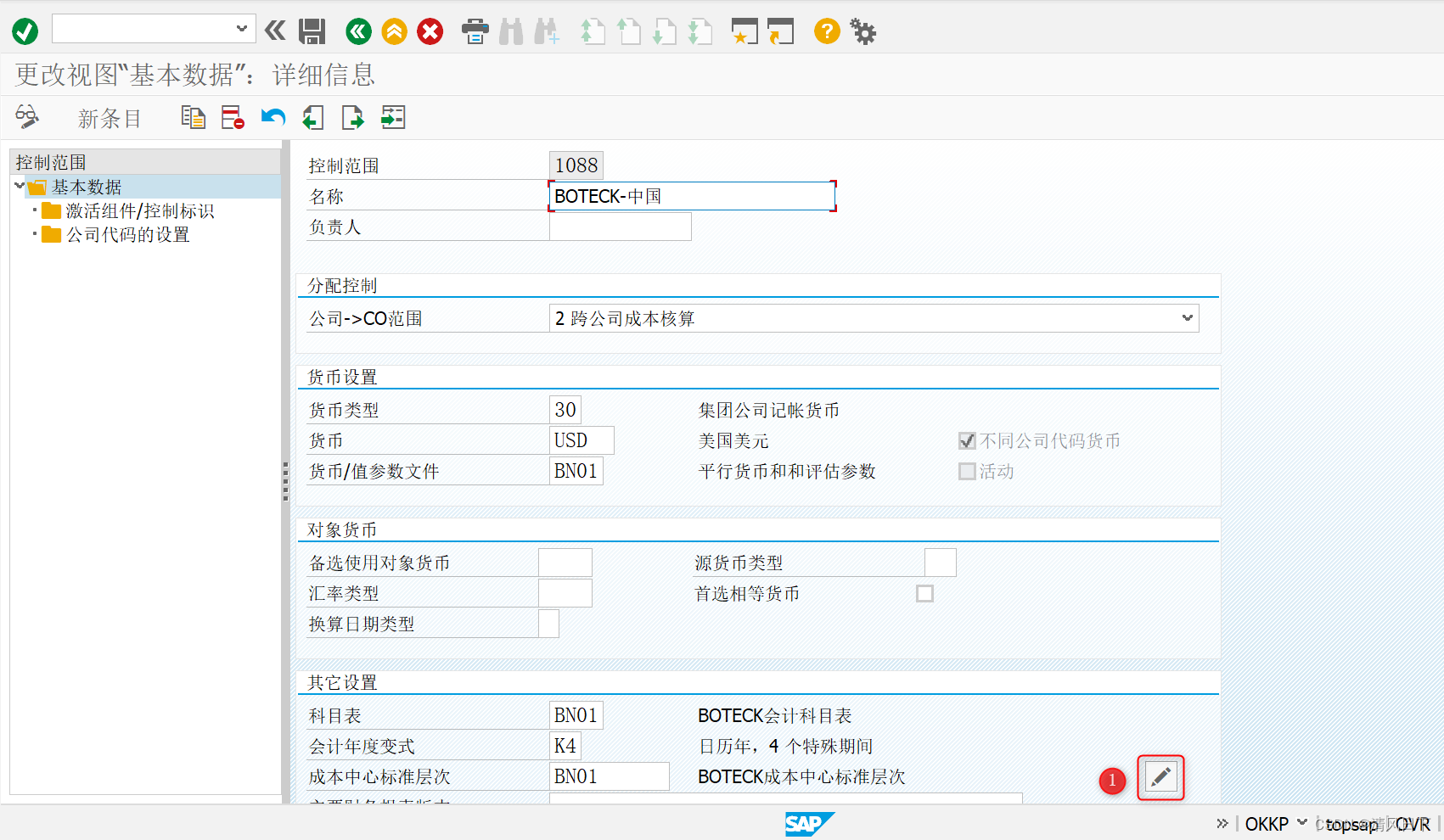Open 激活组件/控制标识 folder
1444x840 pixels.
[x=140, y=210]
